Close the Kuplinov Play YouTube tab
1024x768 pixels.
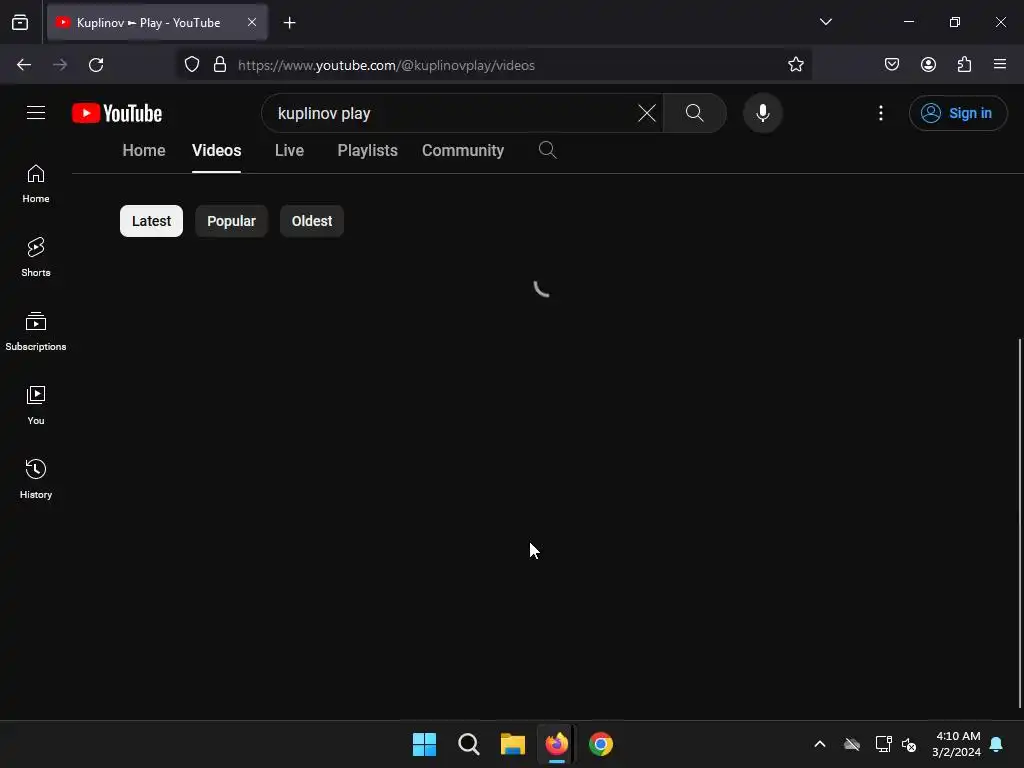252,22
